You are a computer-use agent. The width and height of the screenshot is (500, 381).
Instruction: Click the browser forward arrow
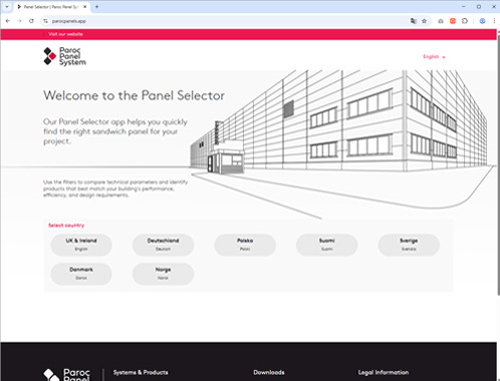[19, 21]
